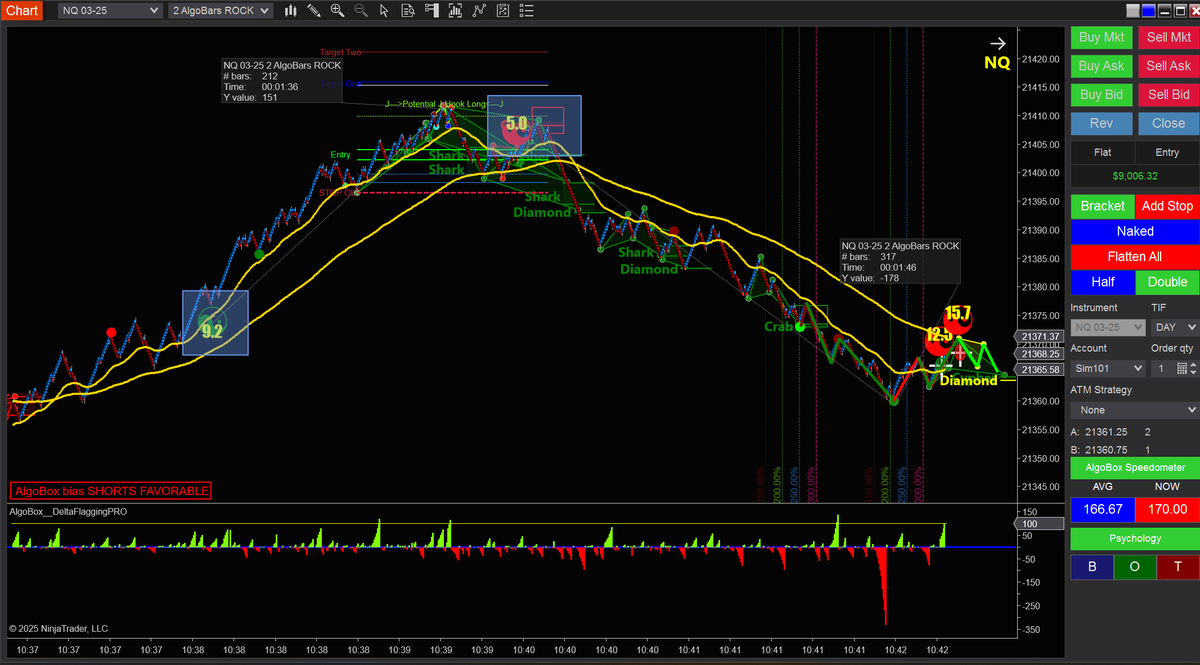Click the NOW 170.00 value box
The width and height of the screenshot is (1200, 665).
click(1168, 509)
